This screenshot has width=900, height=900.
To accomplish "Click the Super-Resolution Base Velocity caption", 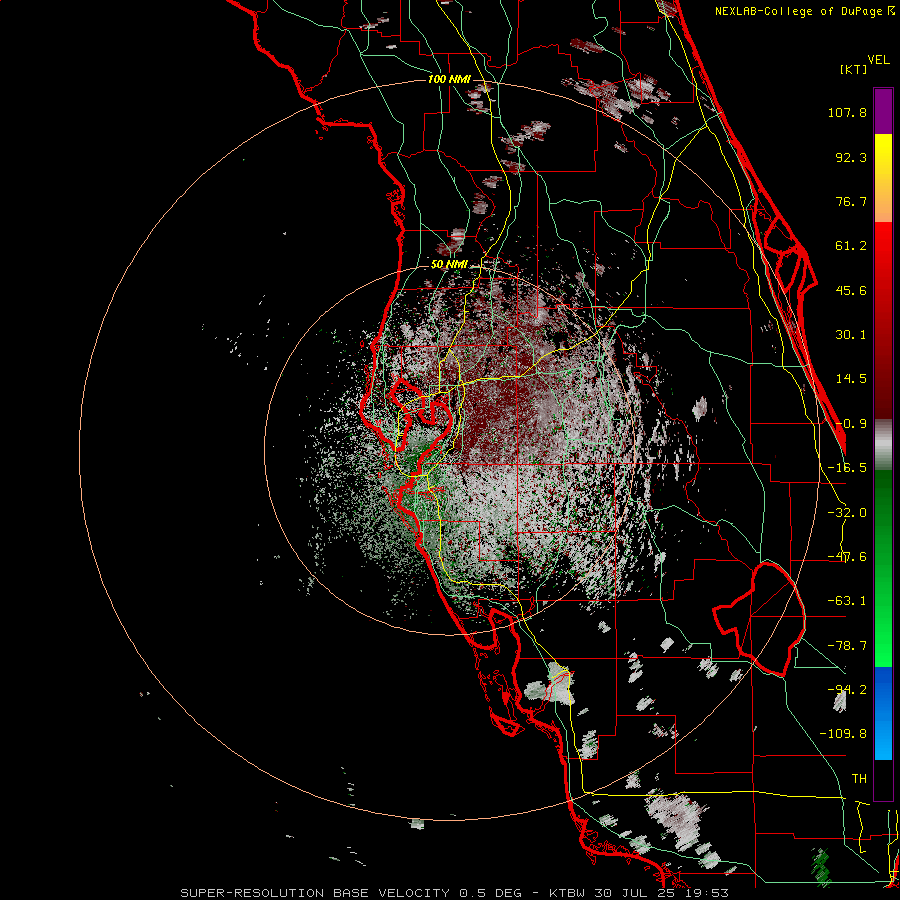I will (x=455, y=893).
